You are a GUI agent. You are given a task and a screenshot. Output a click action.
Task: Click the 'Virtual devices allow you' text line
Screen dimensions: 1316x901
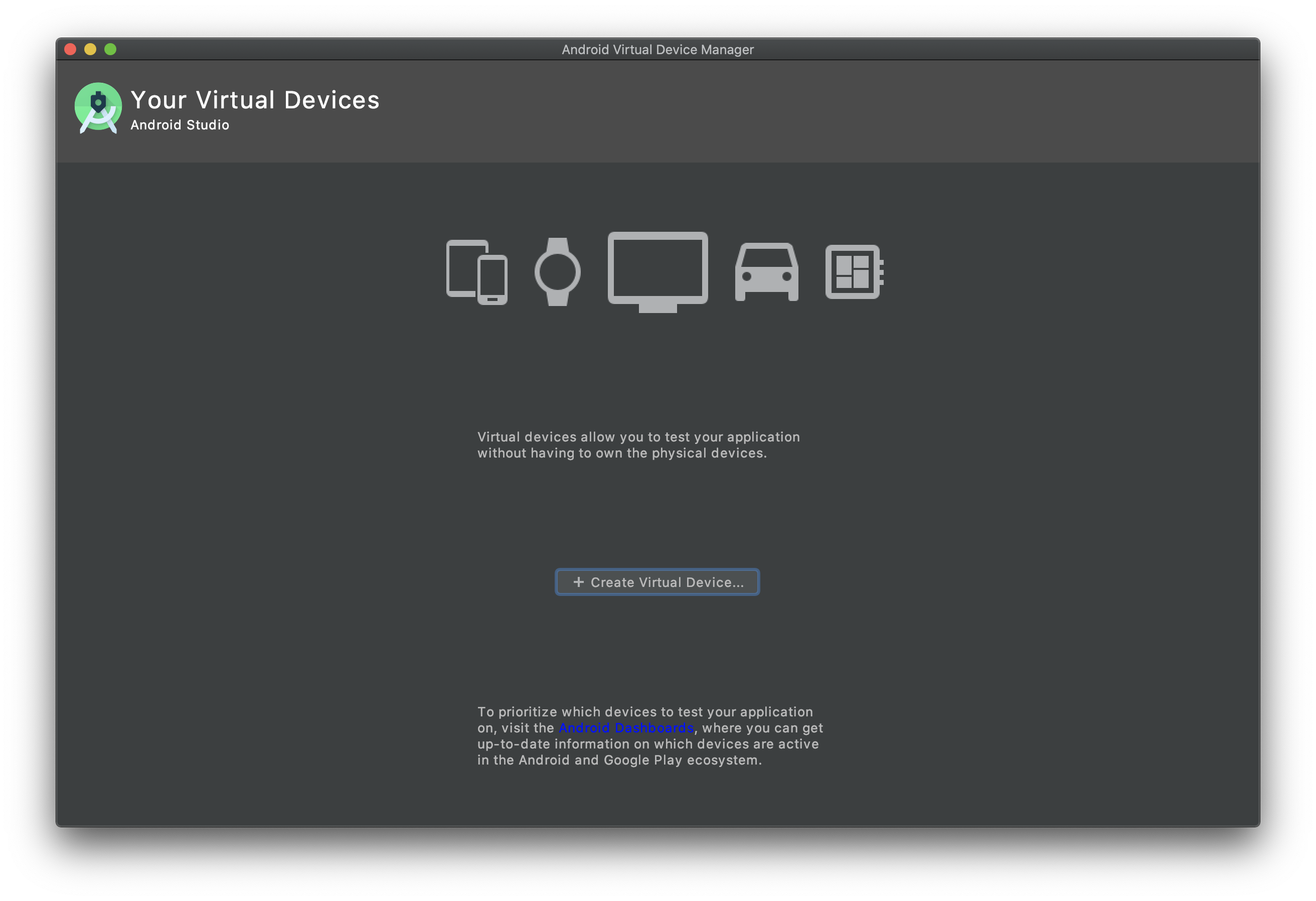638,436
